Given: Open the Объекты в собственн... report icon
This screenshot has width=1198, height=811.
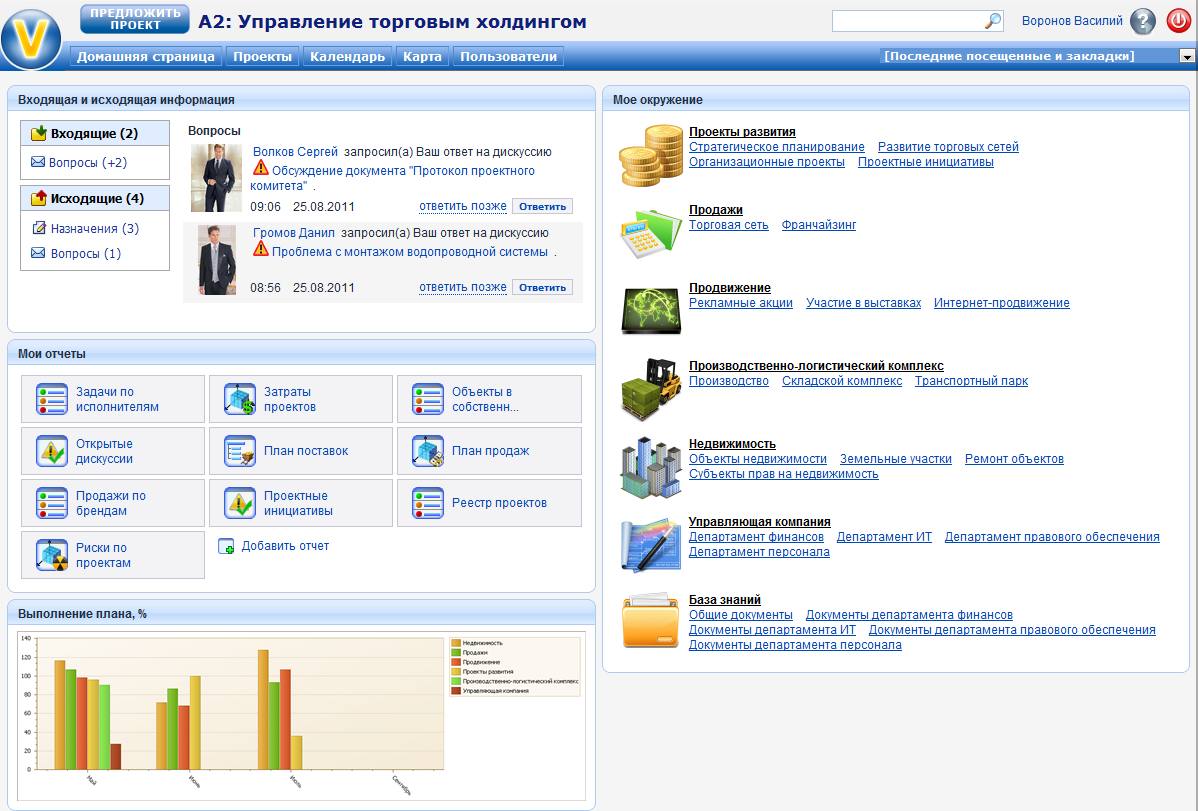Looking at the screenshot, I should point(428,399).
